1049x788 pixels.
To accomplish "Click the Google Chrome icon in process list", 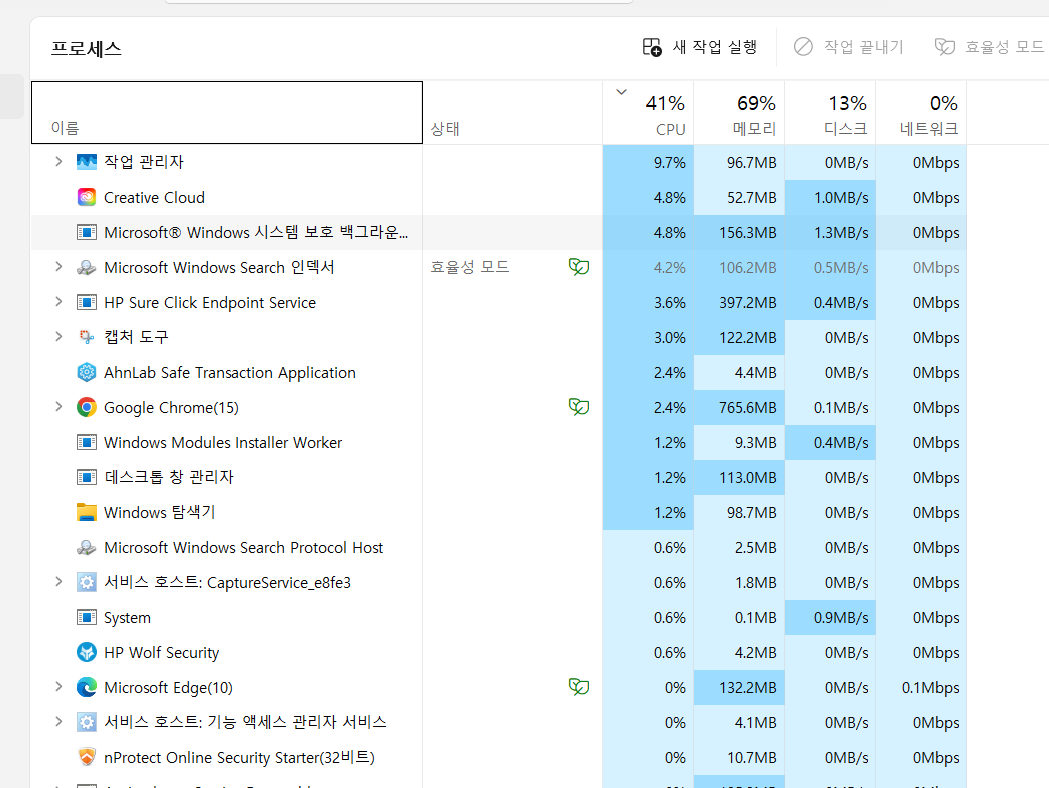I will coord(86,407).
